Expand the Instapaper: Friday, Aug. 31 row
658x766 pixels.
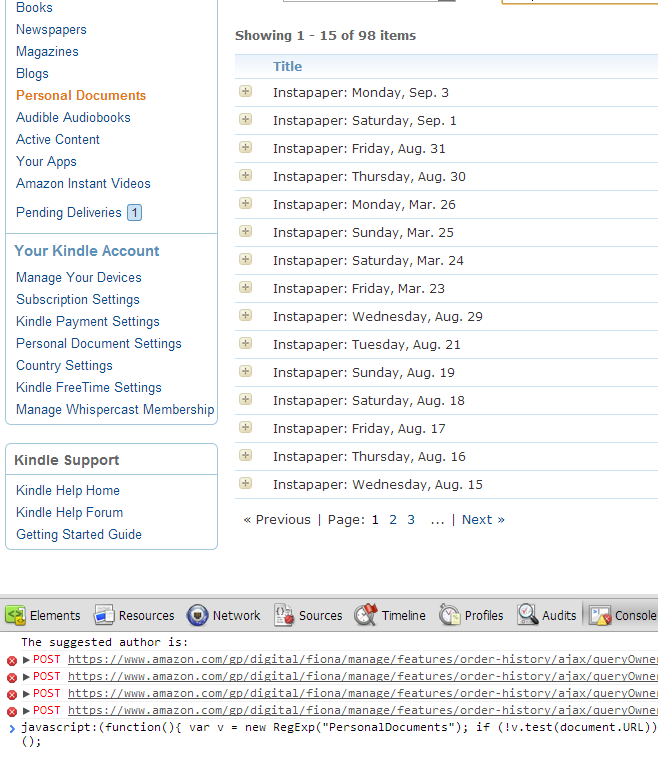tap(246, 147)
